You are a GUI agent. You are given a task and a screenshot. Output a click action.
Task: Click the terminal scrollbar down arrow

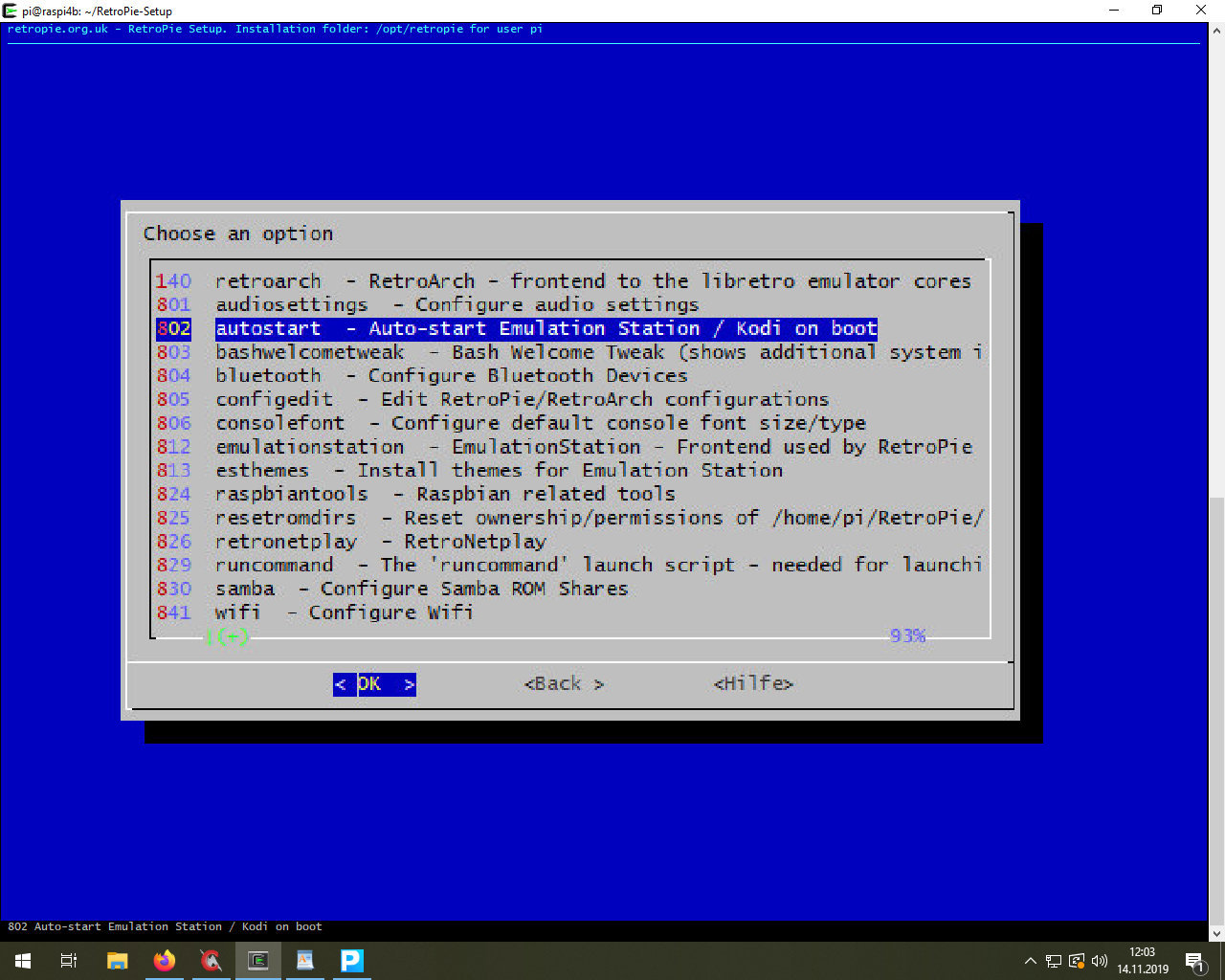(1216, 933)
